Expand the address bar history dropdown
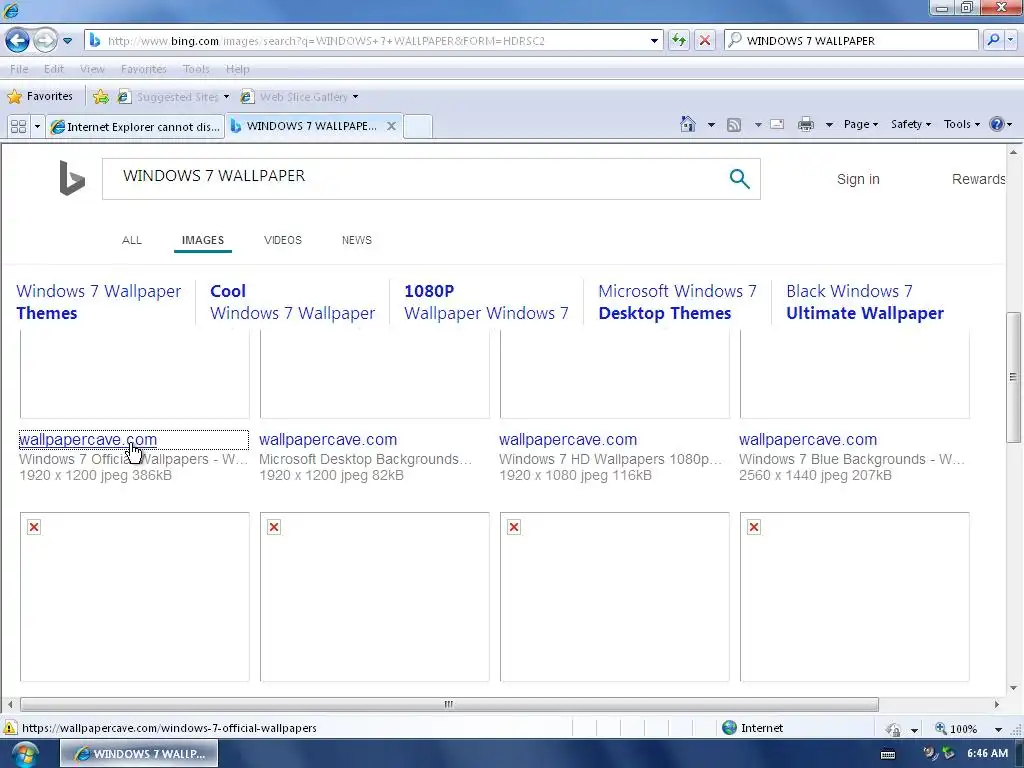The image size is (1024, 768). click(x=654, y=40)
